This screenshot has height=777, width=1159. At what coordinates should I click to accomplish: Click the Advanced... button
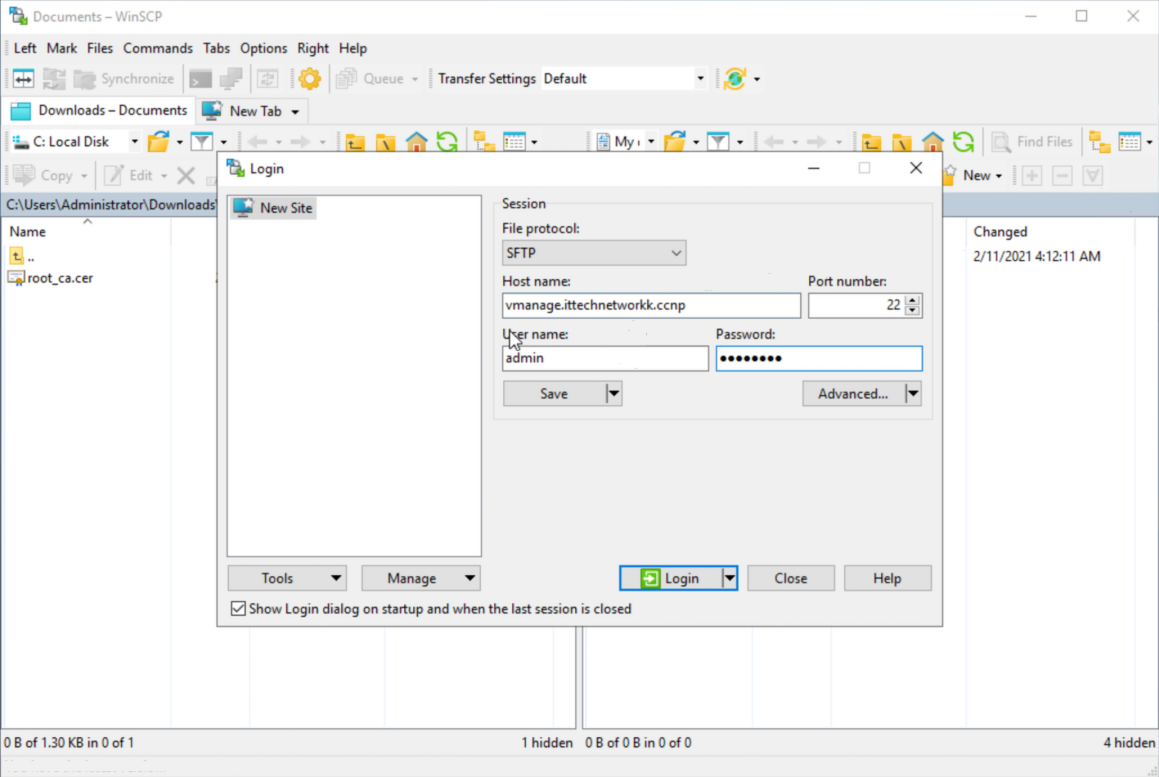(853, 393)
